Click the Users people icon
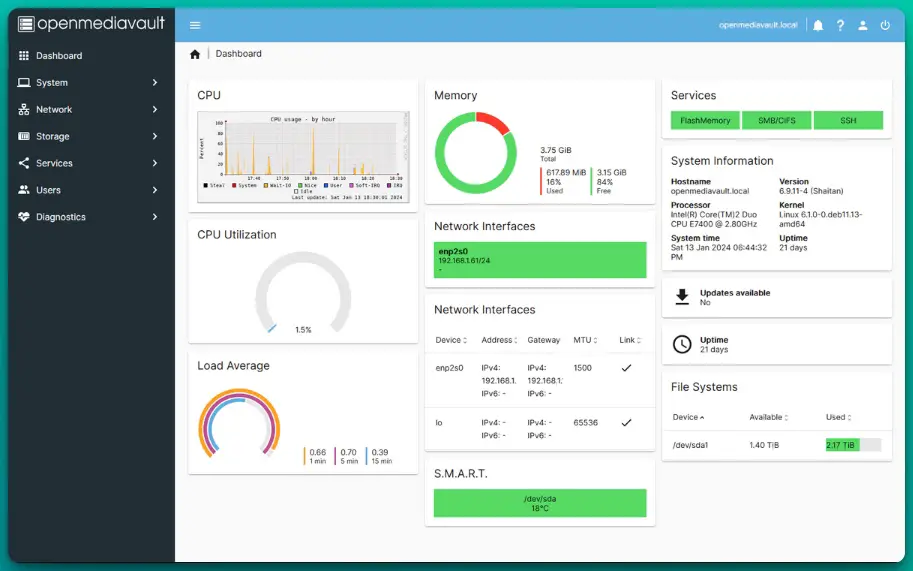Image resolution: width=913 pixels, height=571 pixels. point(24,189)
